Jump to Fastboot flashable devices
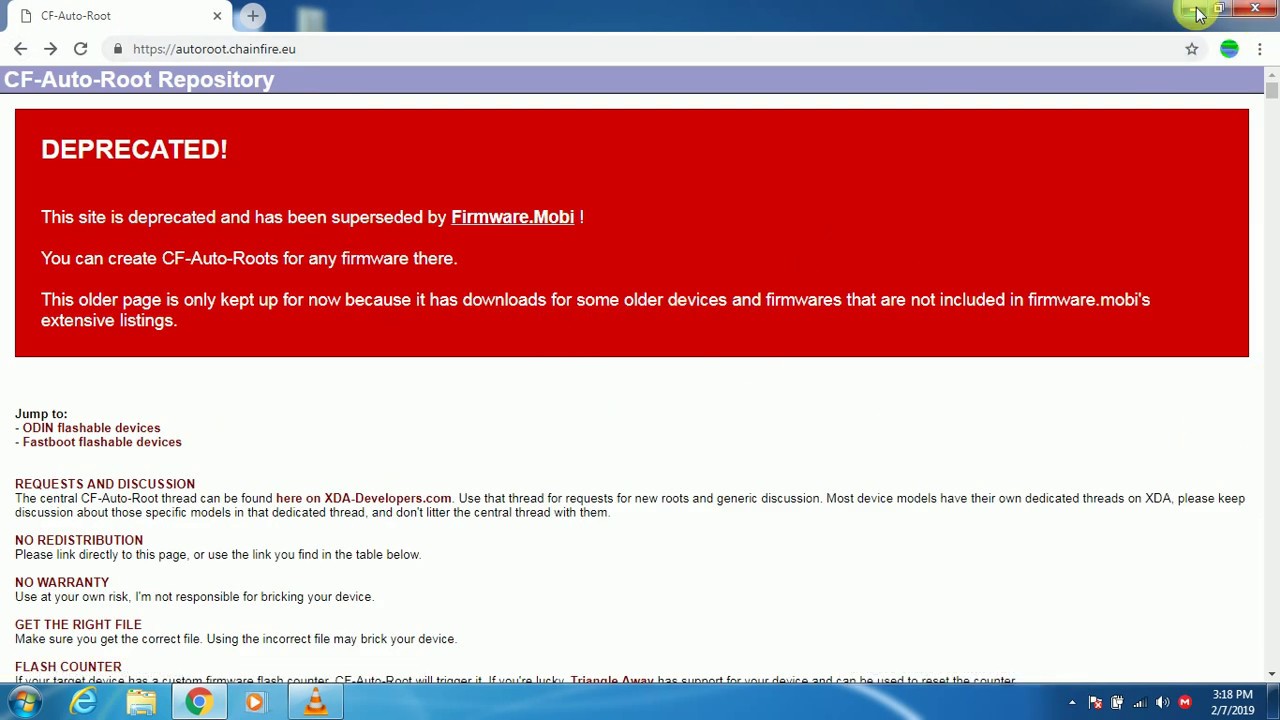 pos(102,442)
